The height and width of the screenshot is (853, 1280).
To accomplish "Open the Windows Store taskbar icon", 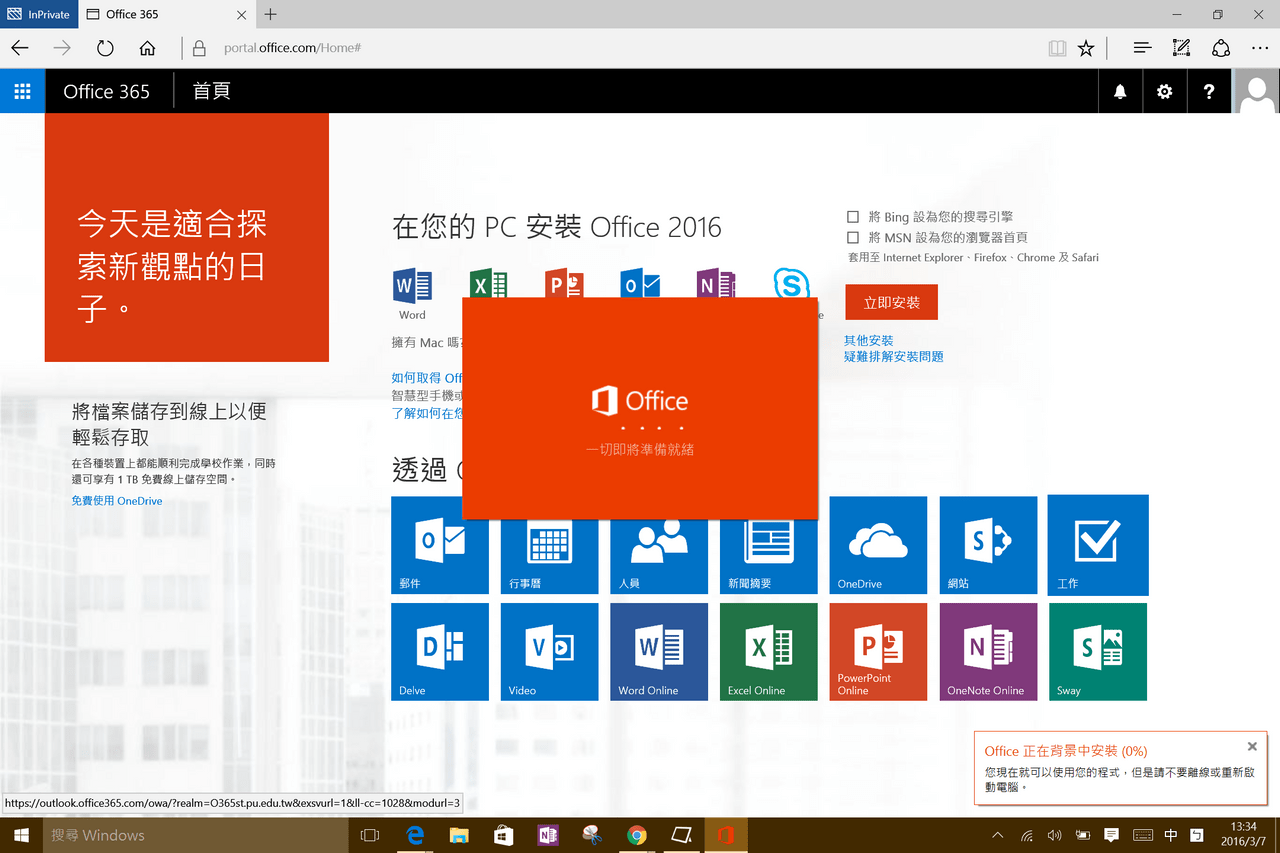I will point(503,835).
